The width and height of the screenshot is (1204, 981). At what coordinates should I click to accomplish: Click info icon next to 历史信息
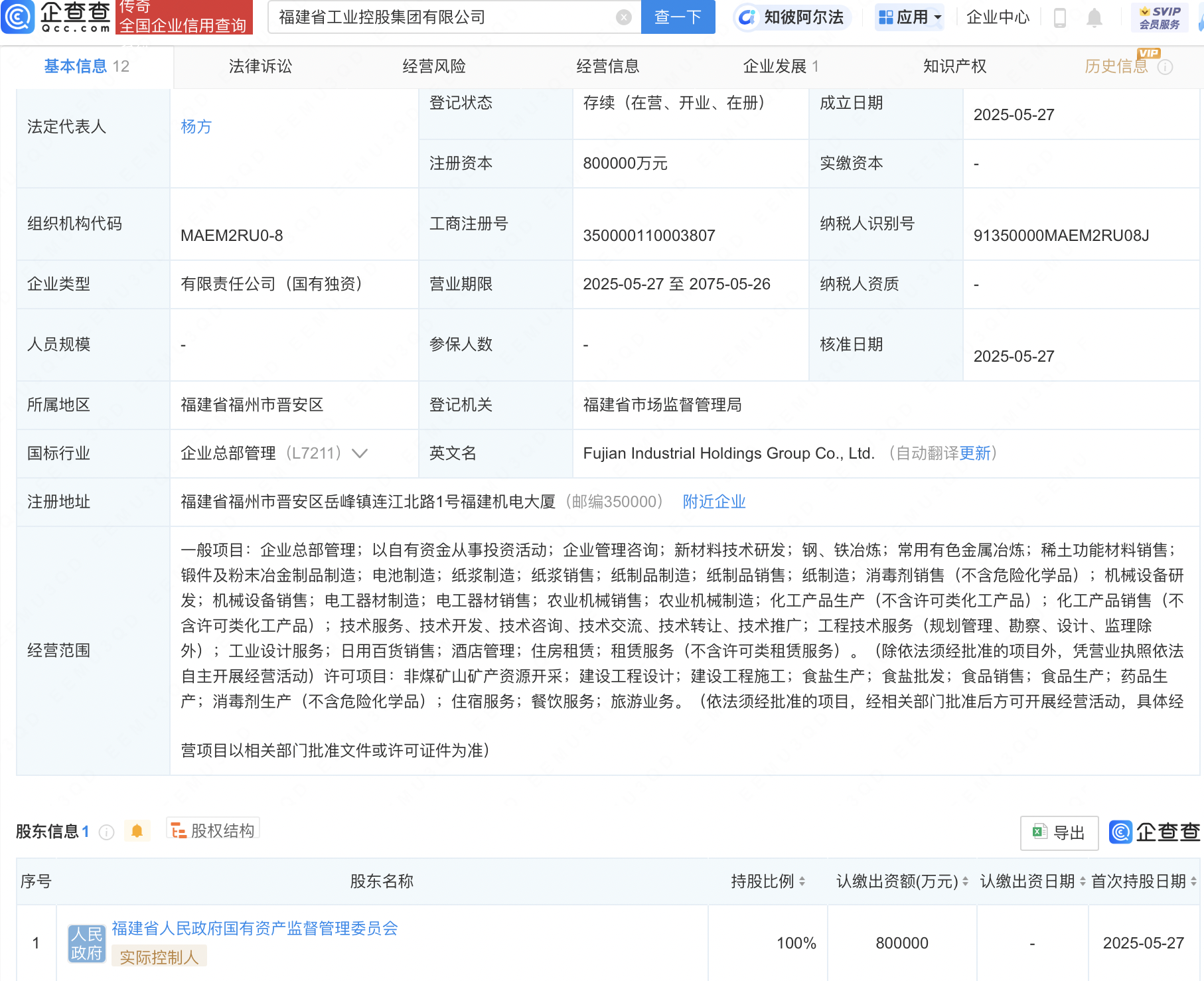point(1165,67)
